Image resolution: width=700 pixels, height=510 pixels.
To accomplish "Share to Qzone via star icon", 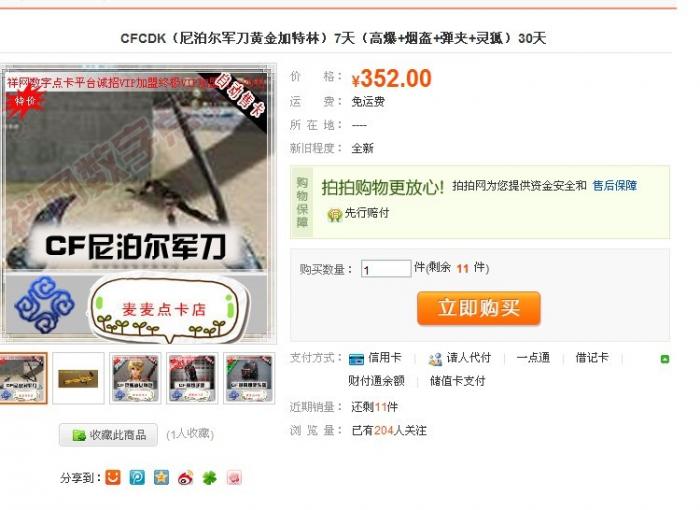I will point(161,477).
